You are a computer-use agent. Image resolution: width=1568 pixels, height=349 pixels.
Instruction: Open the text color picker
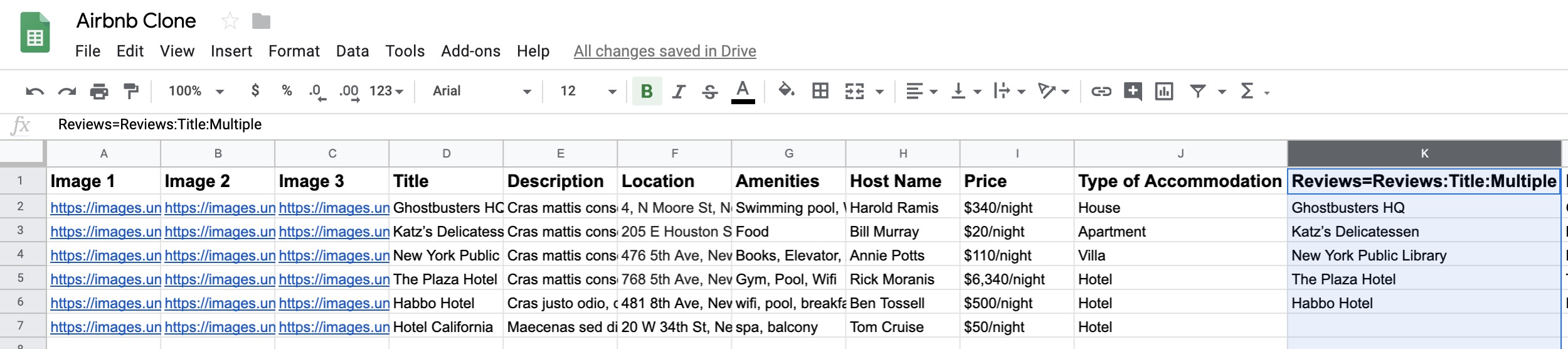coord(743,92)
